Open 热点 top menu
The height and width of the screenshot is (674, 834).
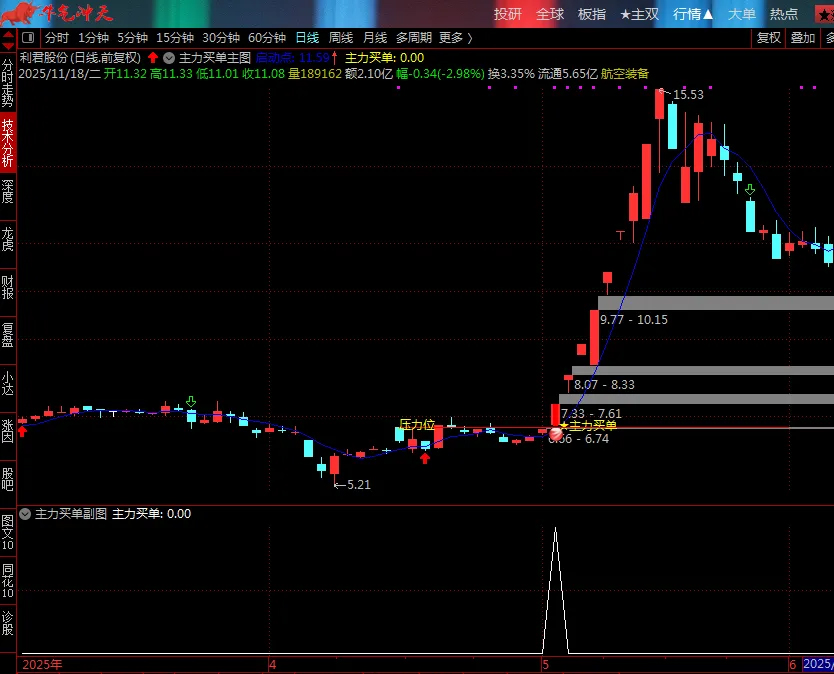(x=784, y=14)
